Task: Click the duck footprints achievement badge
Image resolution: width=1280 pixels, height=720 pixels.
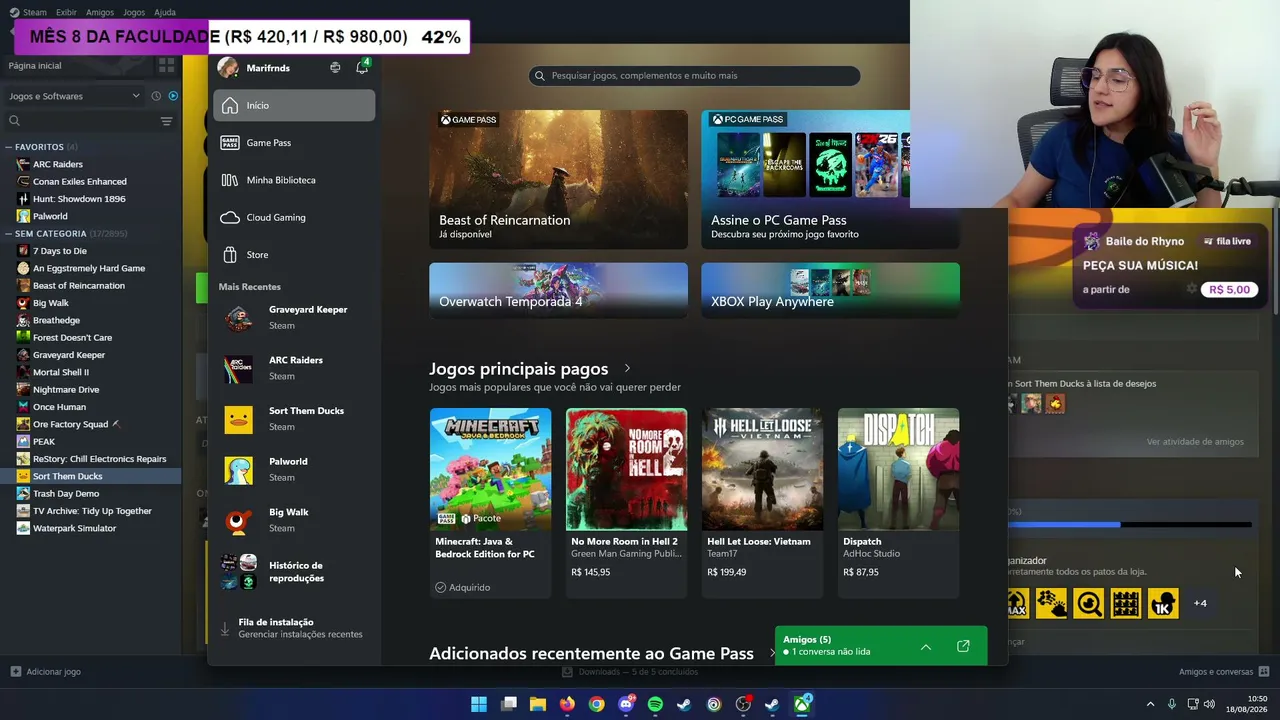Action: pyautogui.click(x=1051, y=603)
